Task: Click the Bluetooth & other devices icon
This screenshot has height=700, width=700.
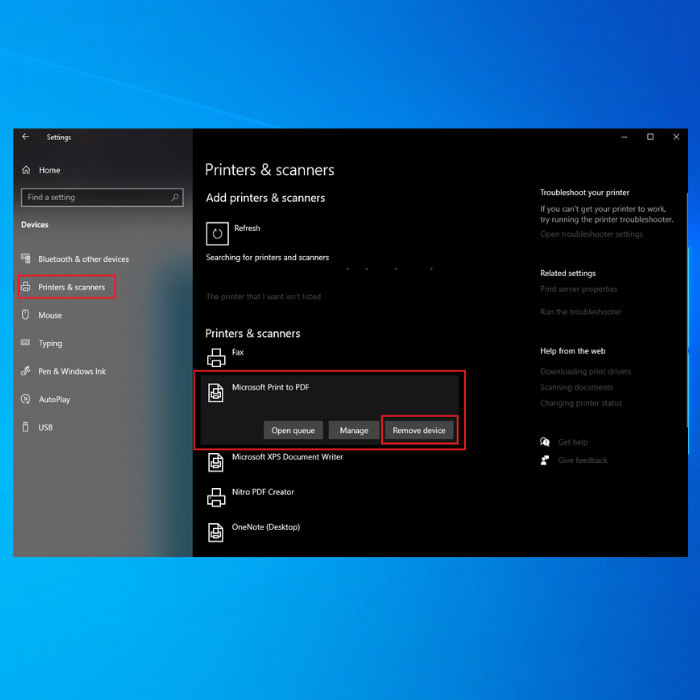Action: 25,258
